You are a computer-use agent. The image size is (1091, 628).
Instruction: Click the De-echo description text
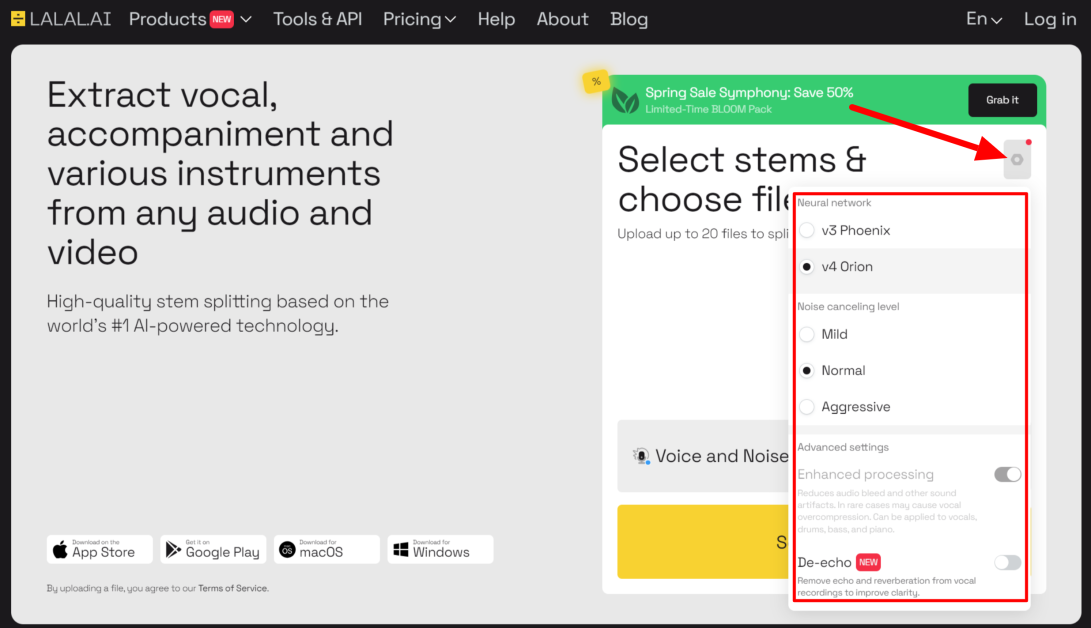[886, 586]
